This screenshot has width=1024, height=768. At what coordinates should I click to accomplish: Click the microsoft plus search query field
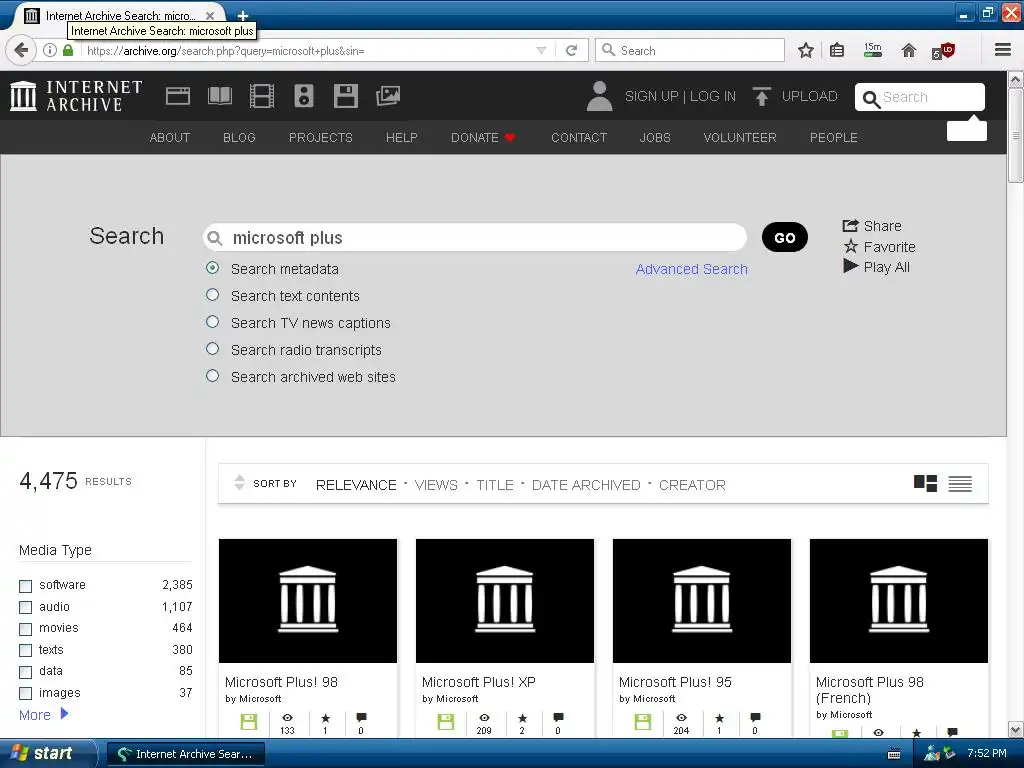(x=475, y=237)
